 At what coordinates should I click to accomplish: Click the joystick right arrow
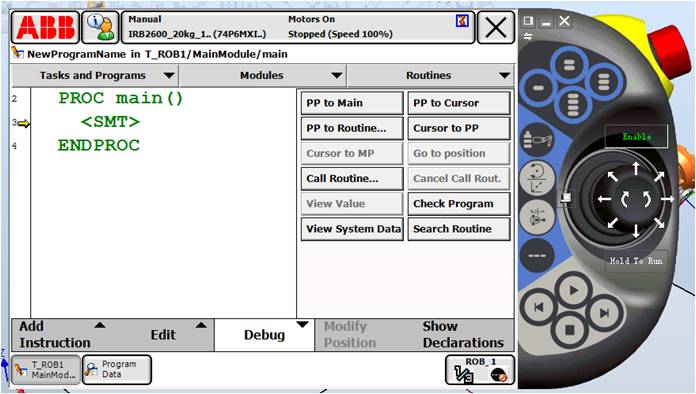pyautogui.click(x=667, y=199)
